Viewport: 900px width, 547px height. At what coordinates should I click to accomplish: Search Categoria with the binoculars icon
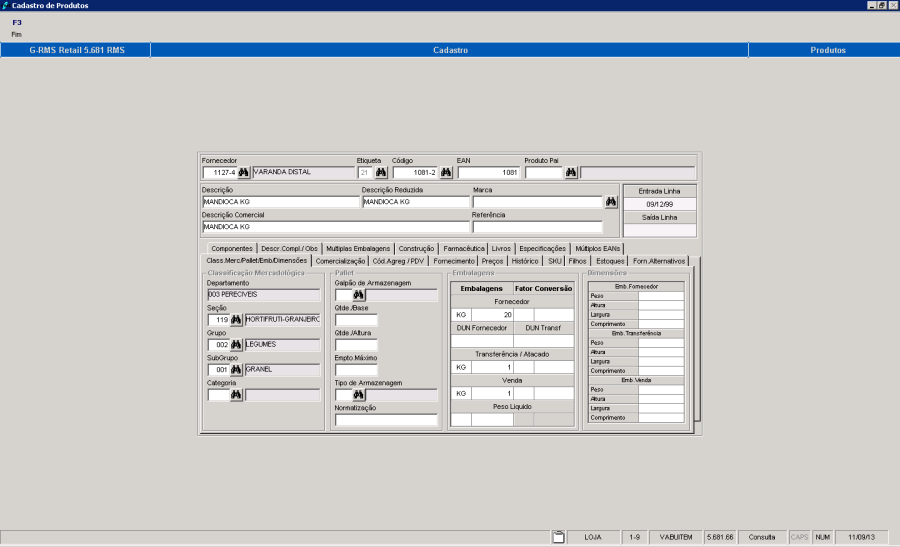tap(237, 395)
